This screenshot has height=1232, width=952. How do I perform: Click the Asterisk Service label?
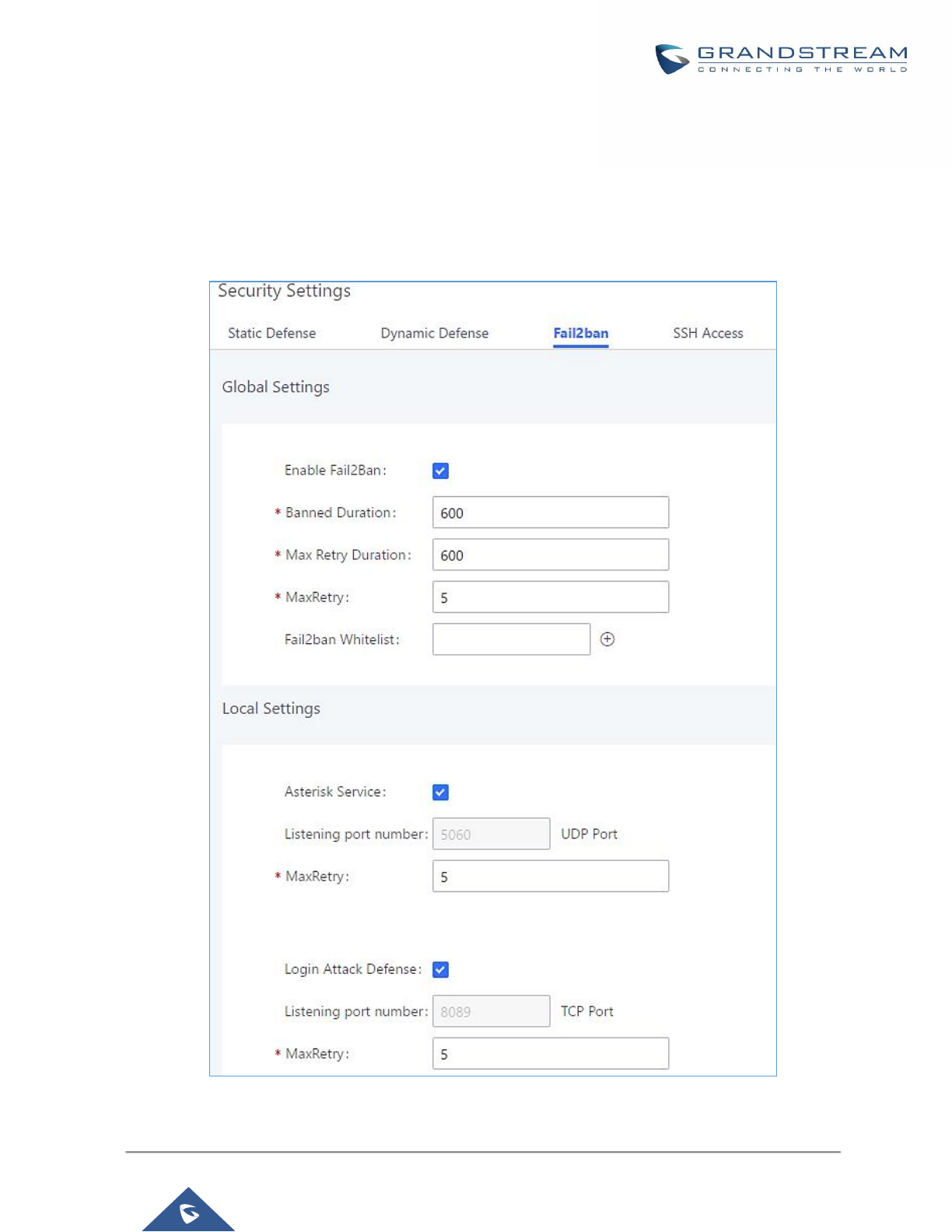[x=335, y=792]
